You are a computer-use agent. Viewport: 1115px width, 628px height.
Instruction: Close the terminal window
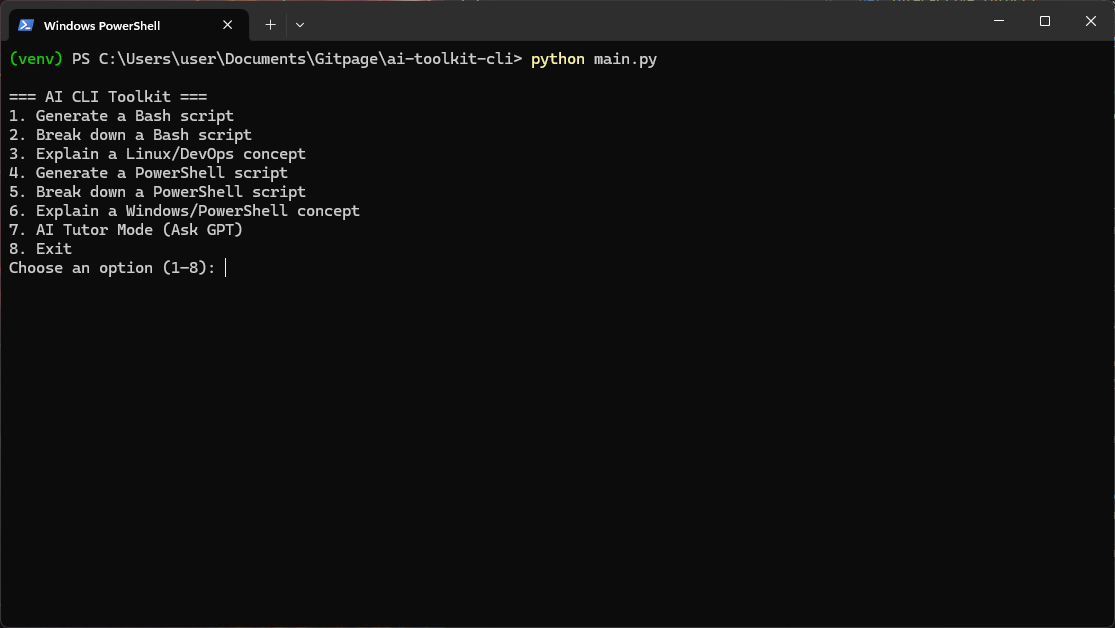[1091, 21]
